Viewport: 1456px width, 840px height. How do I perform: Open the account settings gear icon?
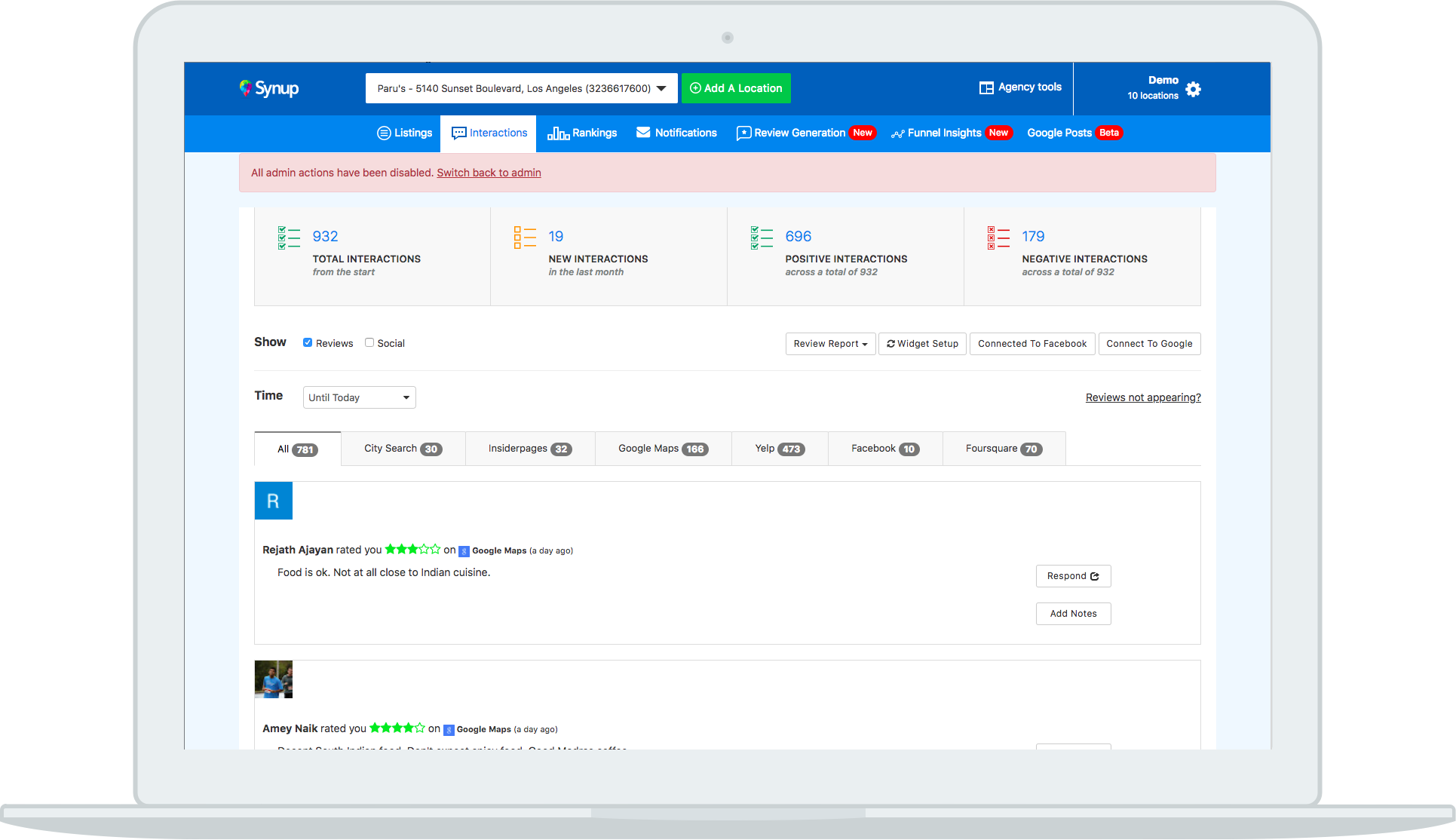pos(1193,89)
